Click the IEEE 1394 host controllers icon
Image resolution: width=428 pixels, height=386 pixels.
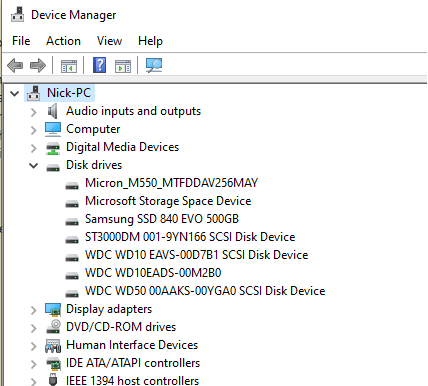(53, 380)
